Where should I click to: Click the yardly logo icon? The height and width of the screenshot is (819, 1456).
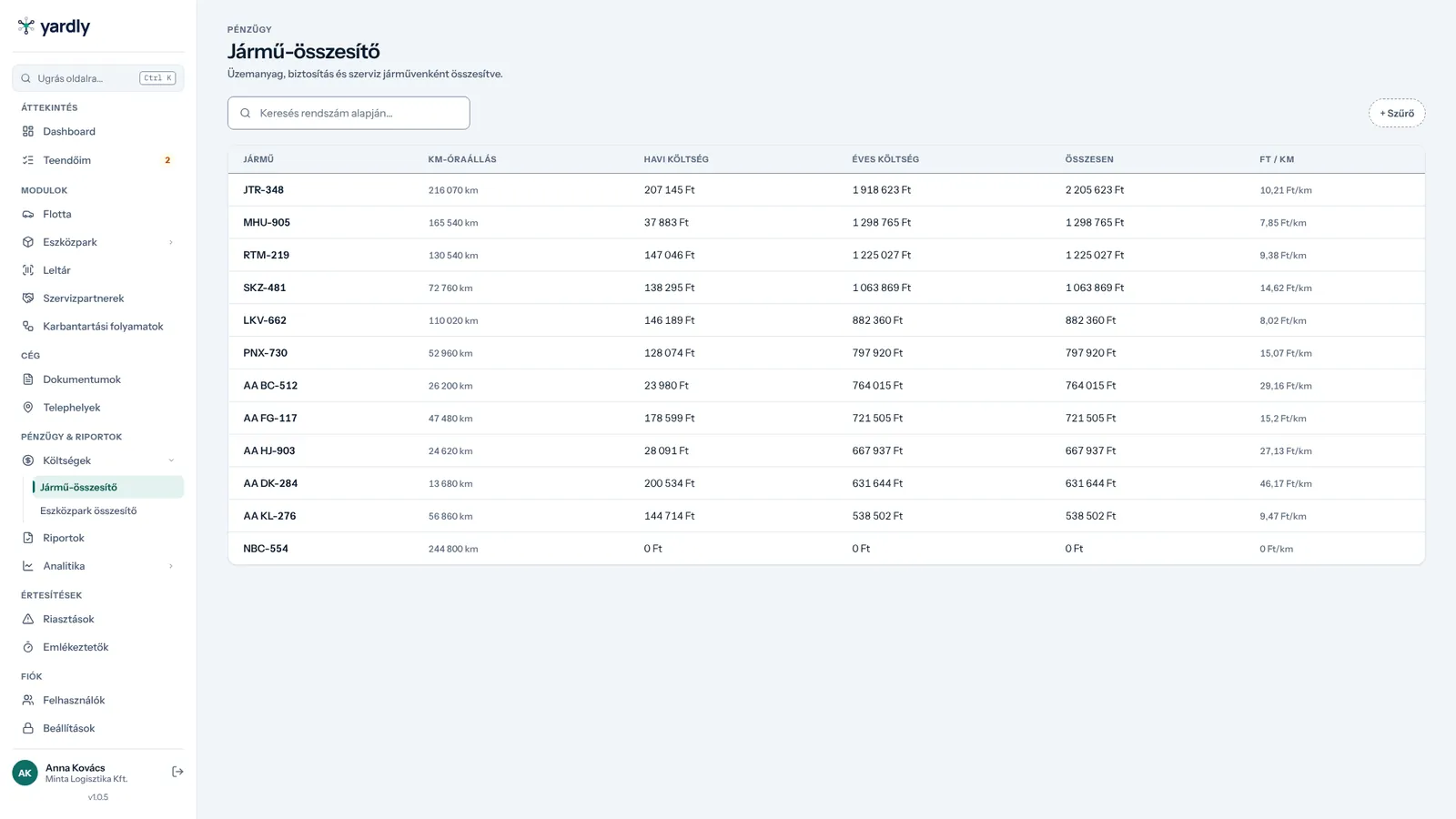tap(26, 26)
